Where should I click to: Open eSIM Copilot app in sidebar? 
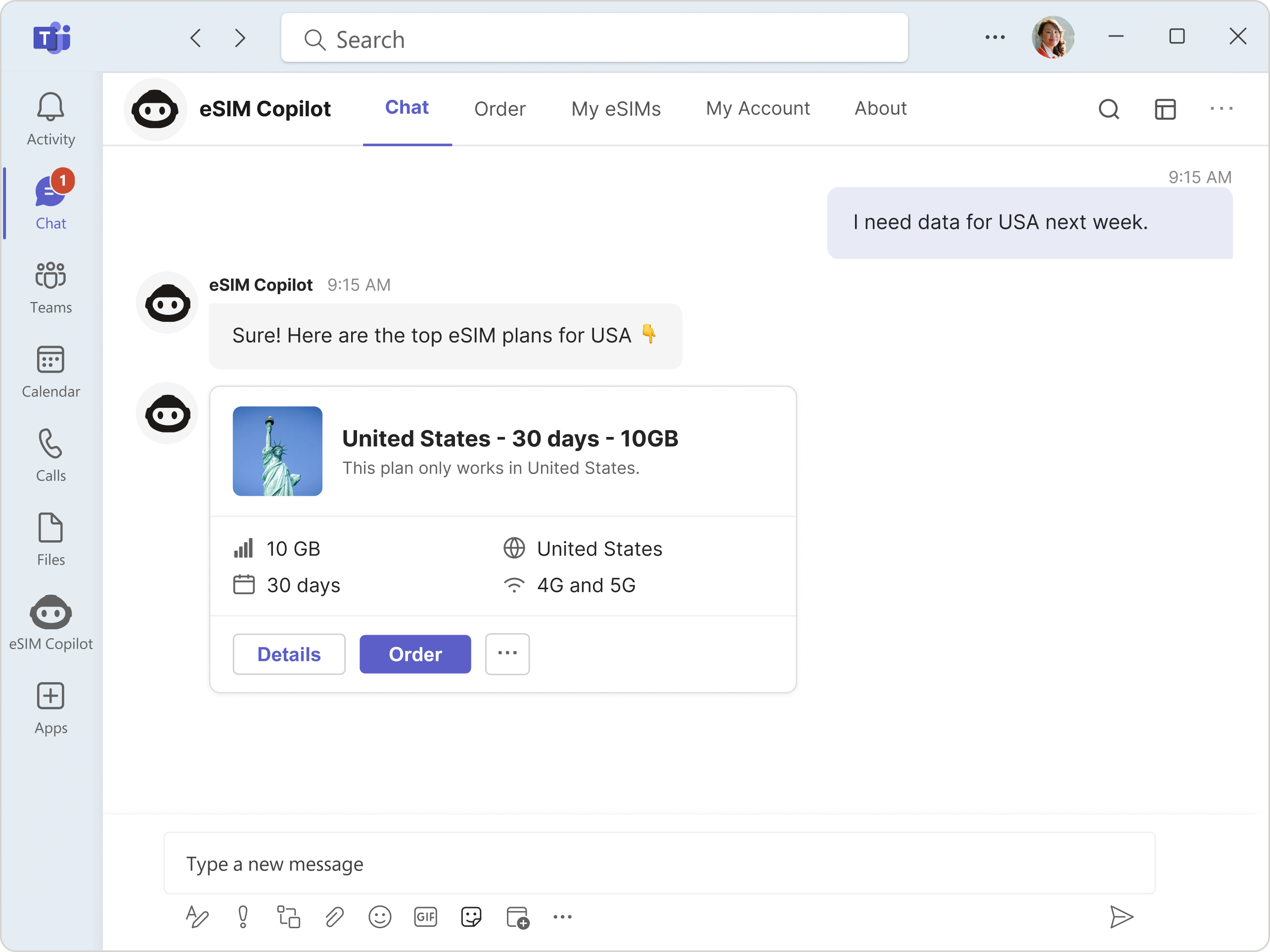click(x=50, y=623)
